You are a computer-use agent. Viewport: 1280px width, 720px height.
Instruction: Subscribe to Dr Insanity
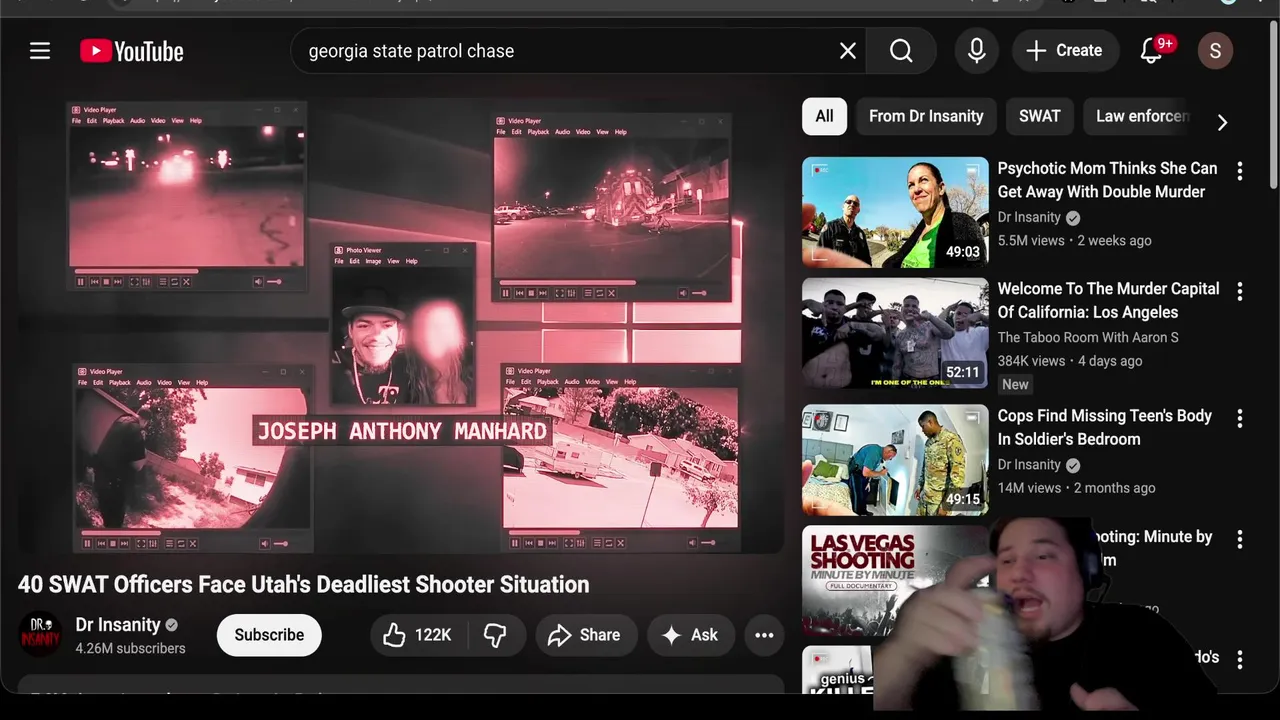(269, 635)
